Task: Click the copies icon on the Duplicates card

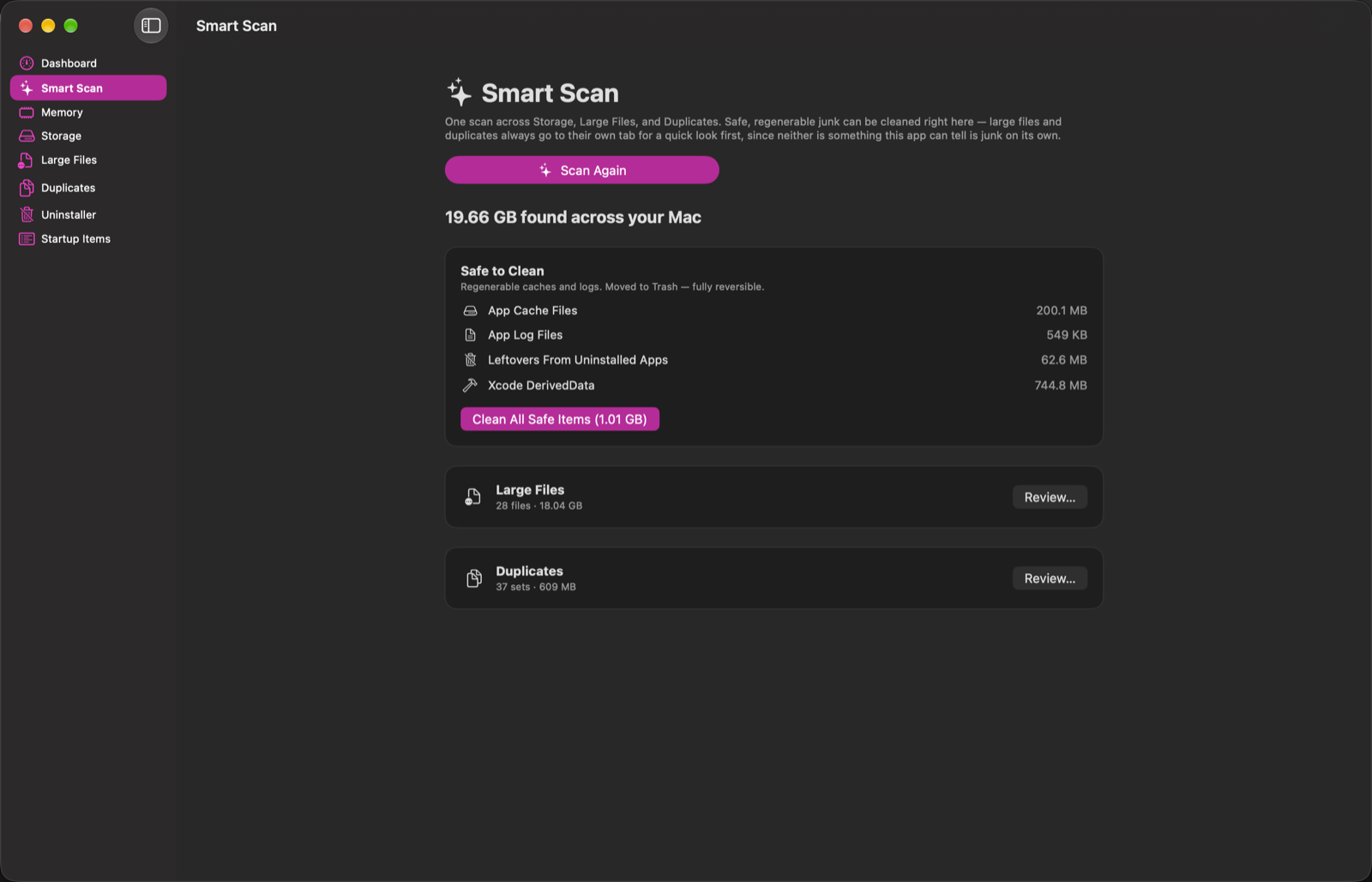Action: point(473,578)
